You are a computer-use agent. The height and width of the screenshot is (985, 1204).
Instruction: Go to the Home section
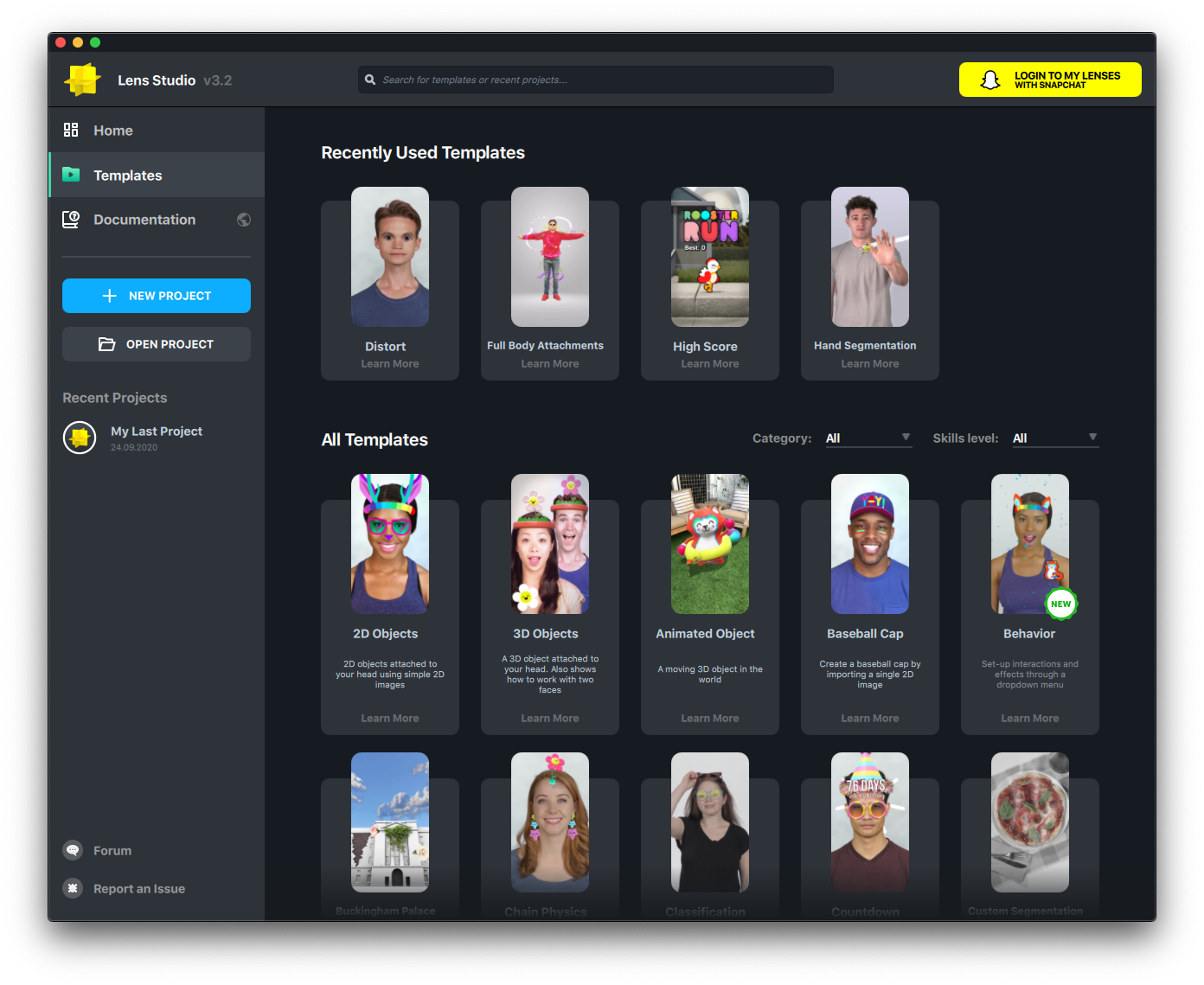[113, 131]
